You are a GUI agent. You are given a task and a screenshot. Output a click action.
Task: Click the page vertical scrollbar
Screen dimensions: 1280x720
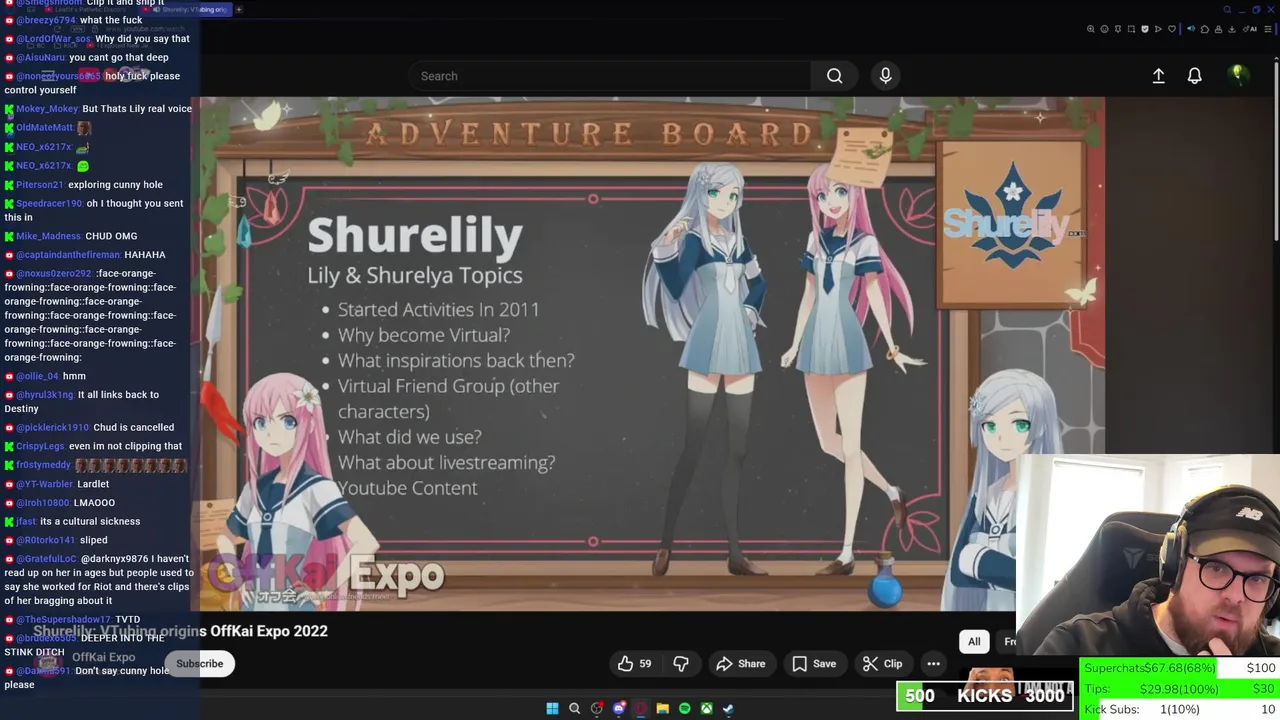point(1276,150)
